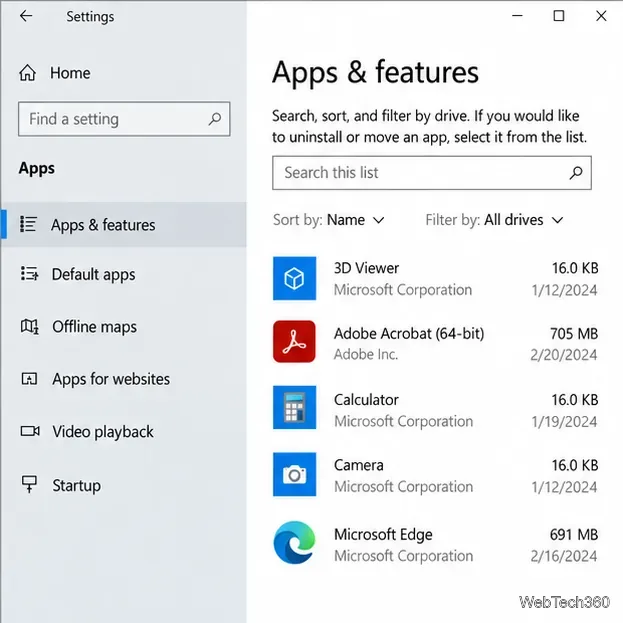Switch to Startup page
Image resolution: width=623 pixels, height=623 pixels.
coord(77,486)
